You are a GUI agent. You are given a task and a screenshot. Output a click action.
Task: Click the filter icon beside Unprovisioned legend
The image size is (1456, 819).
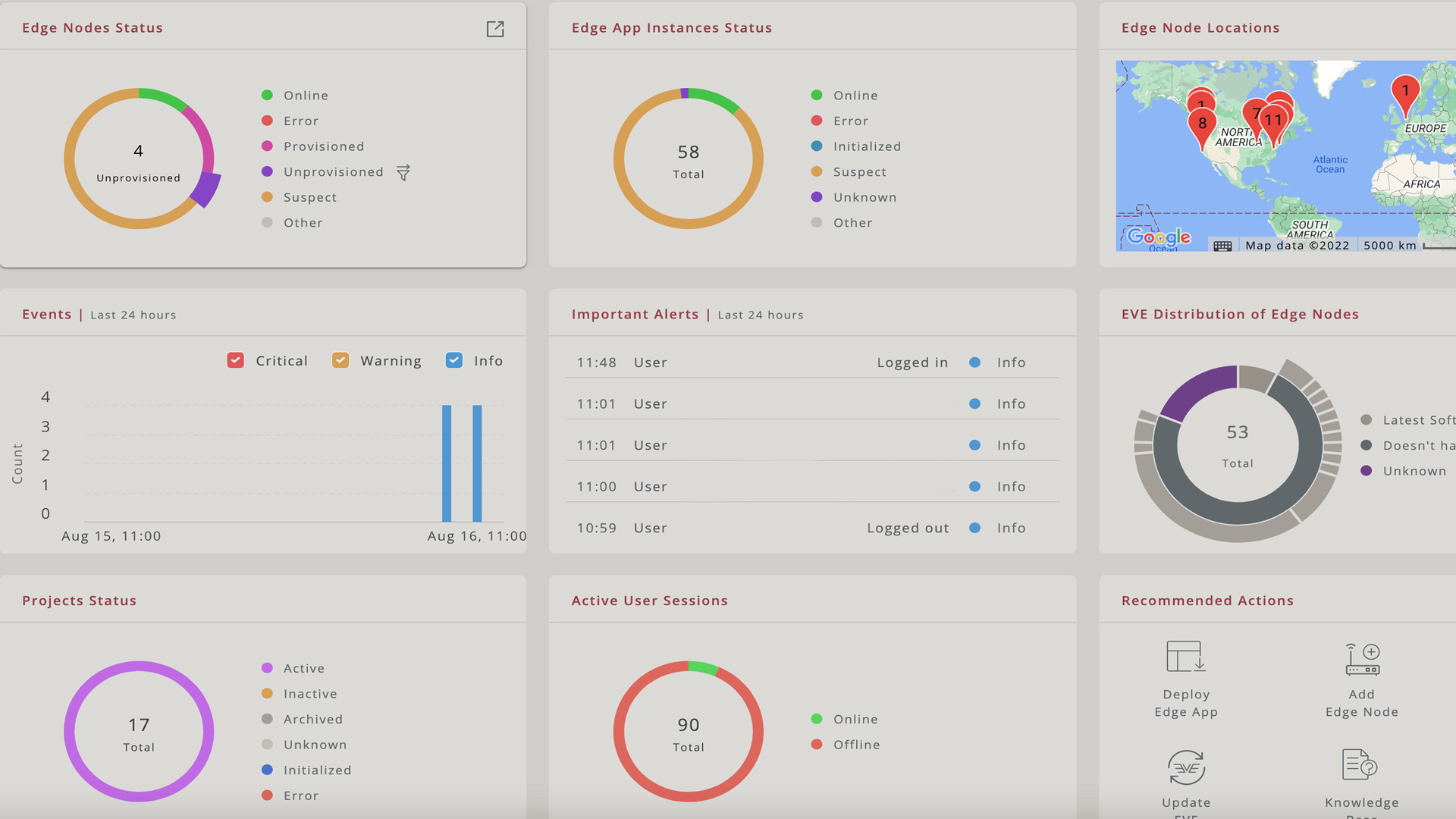403,172
